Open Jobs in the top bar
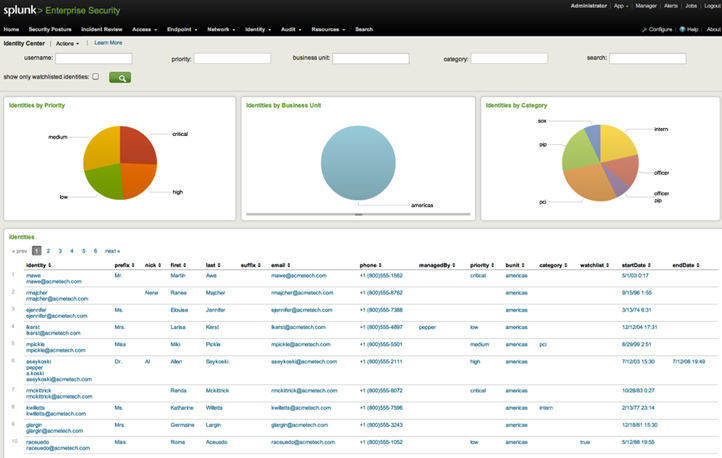The width and height of the screenshot is (722, 458). click(691, 6)
